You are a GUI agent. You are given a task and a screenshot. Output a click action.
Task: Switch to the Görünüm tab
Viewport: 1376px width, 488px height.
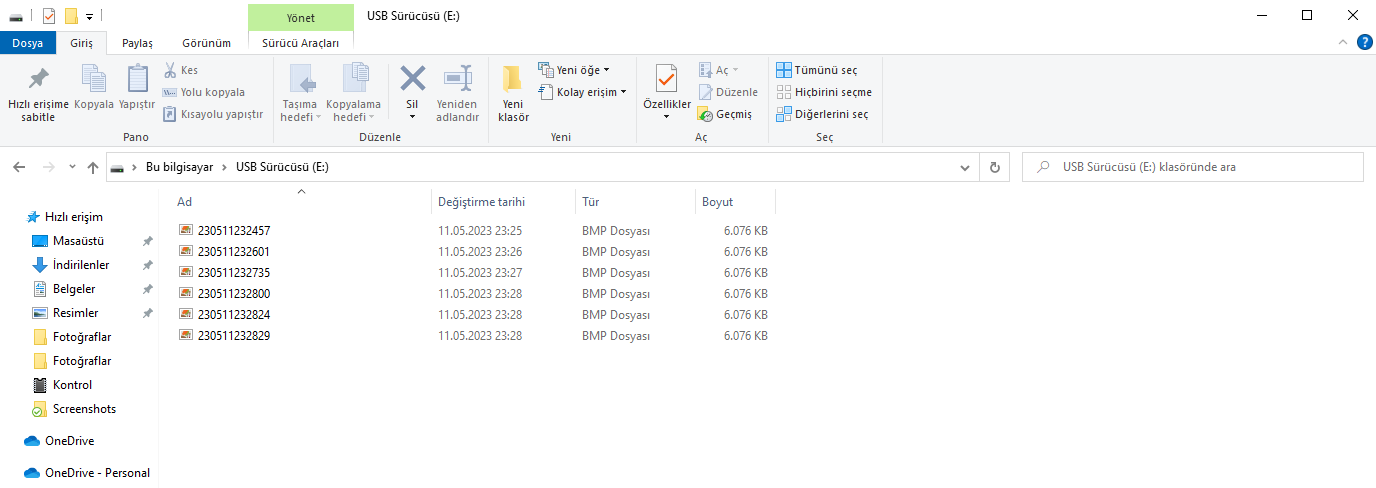(206, 43)
